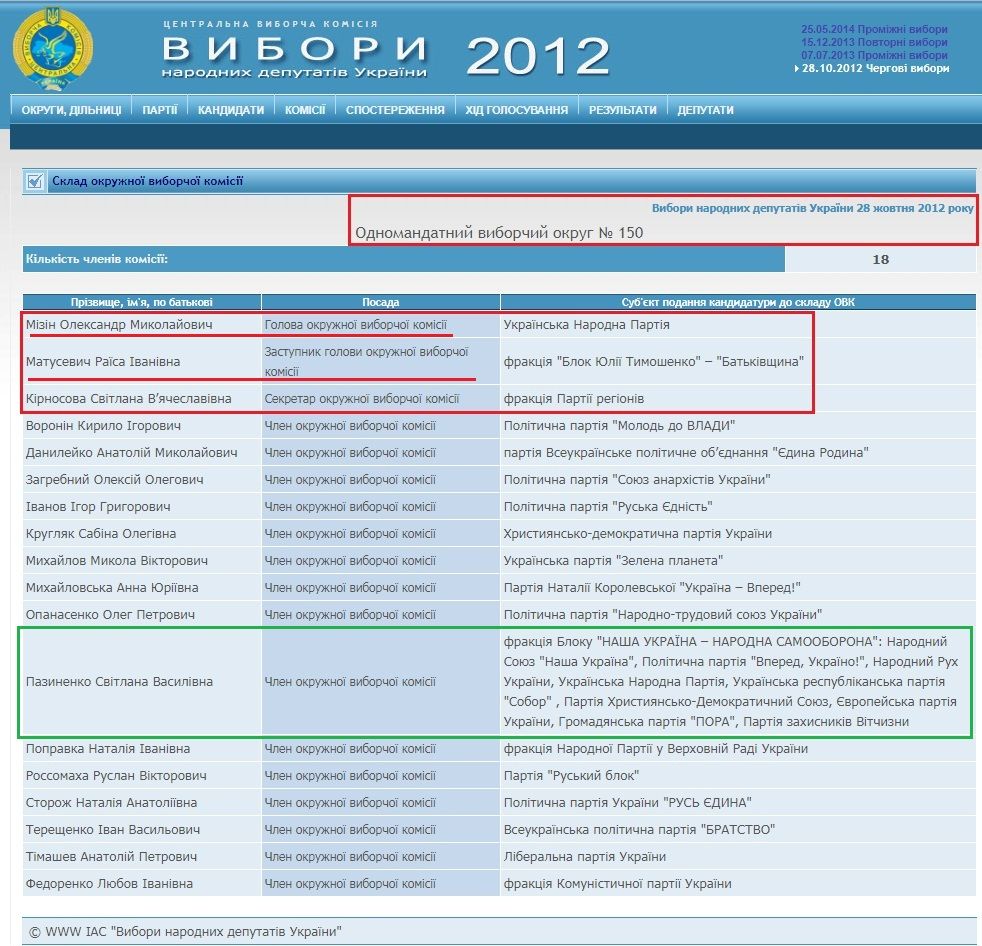
Task: Click the Прізвище, ім'я, по батькові column header
Action: point(141,300)
